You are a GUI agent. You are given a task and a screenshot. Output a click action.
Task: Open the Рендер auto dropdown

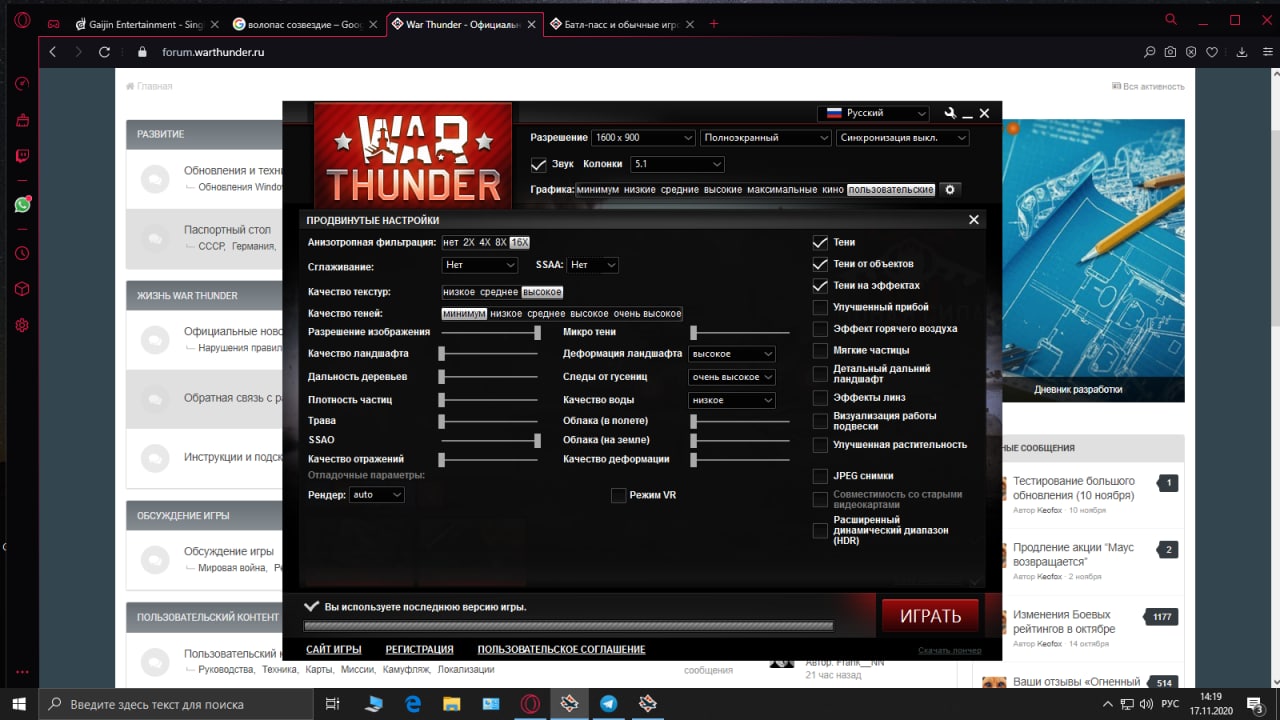coord(377,495)
